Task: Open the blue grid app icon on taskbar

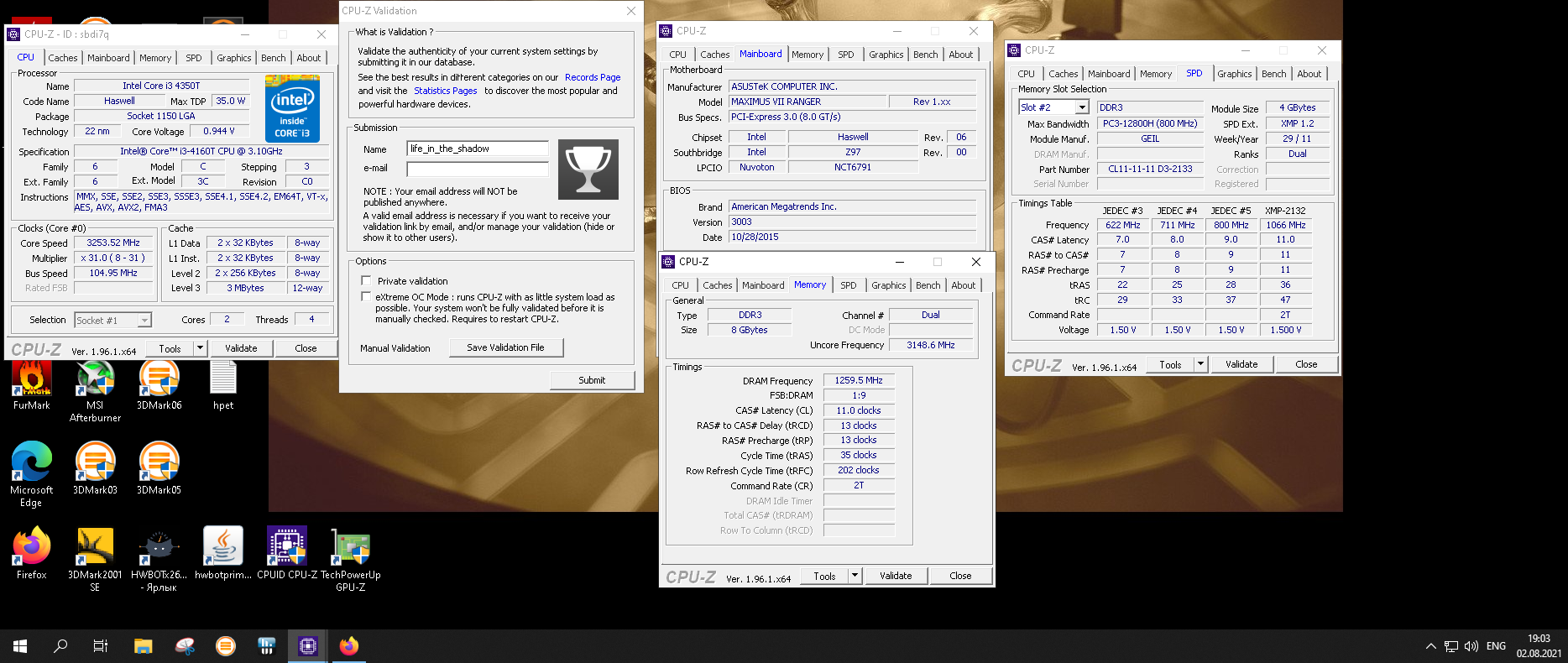Action: tap(266, 646)
